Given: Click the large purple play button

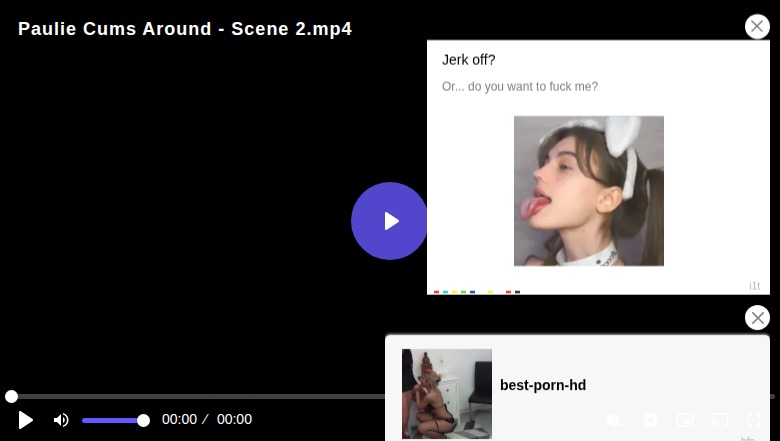Looking at the screenshot, I should 389,221.
